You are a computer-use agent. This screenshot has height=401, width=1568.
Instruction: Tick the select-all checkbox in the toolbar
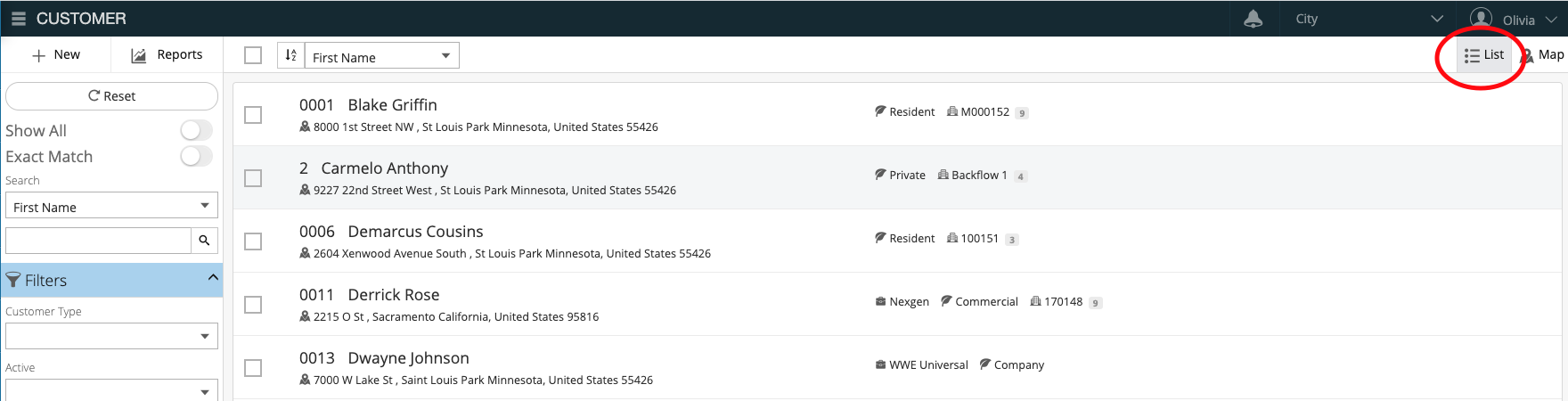[x=253, y=55]
